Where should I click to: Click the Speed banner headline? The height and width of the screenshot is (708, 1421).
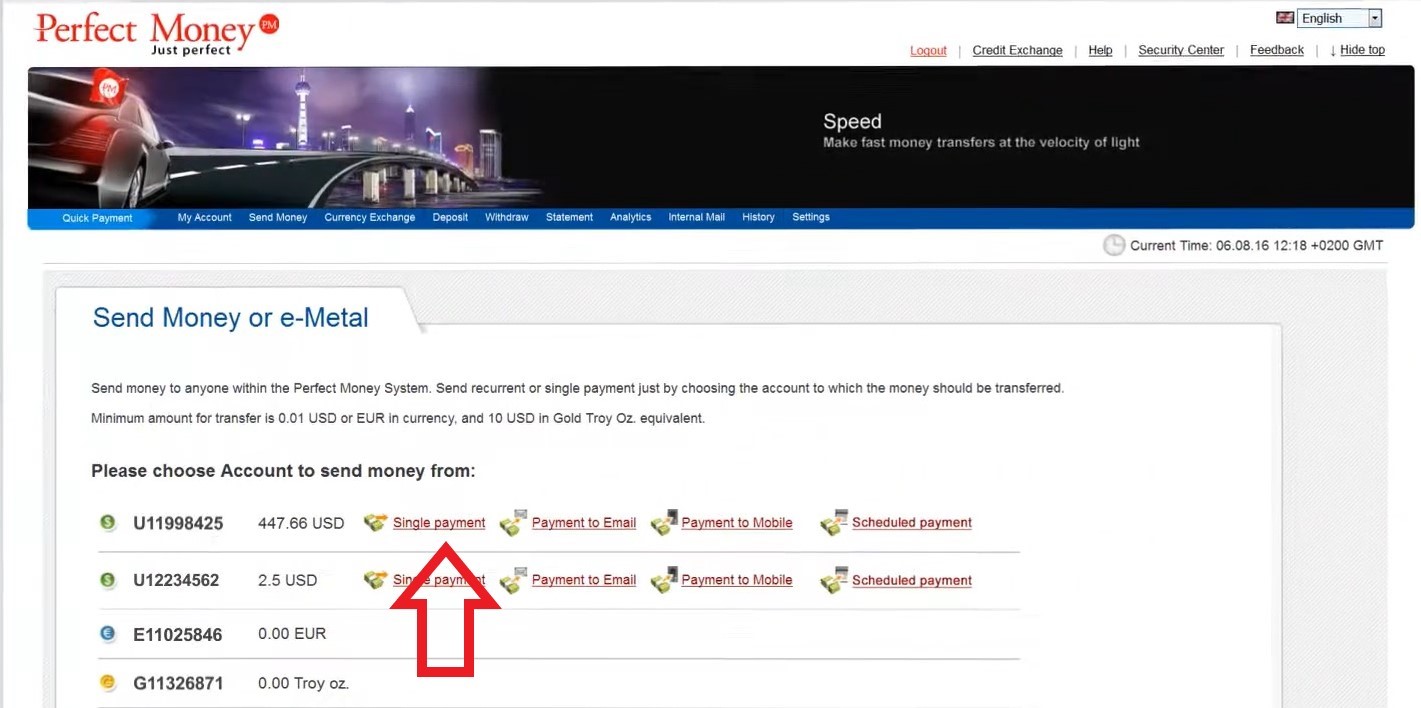tap(852, 122)
